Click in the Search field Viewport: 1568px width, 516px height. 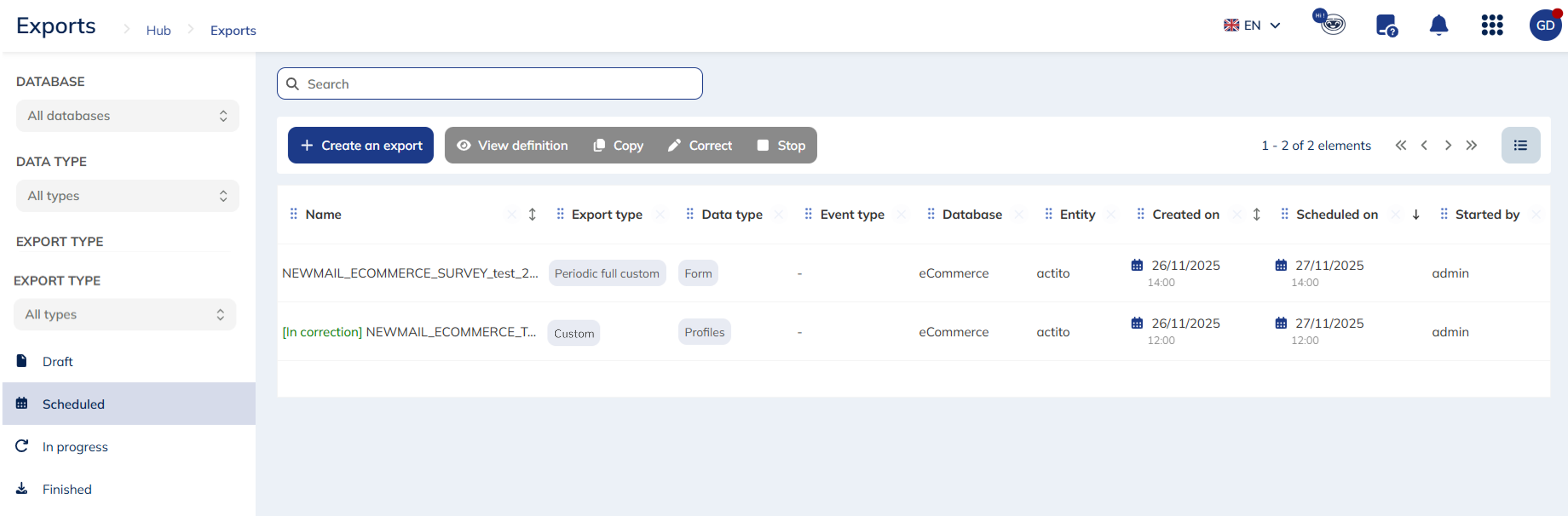coord(489,84)
